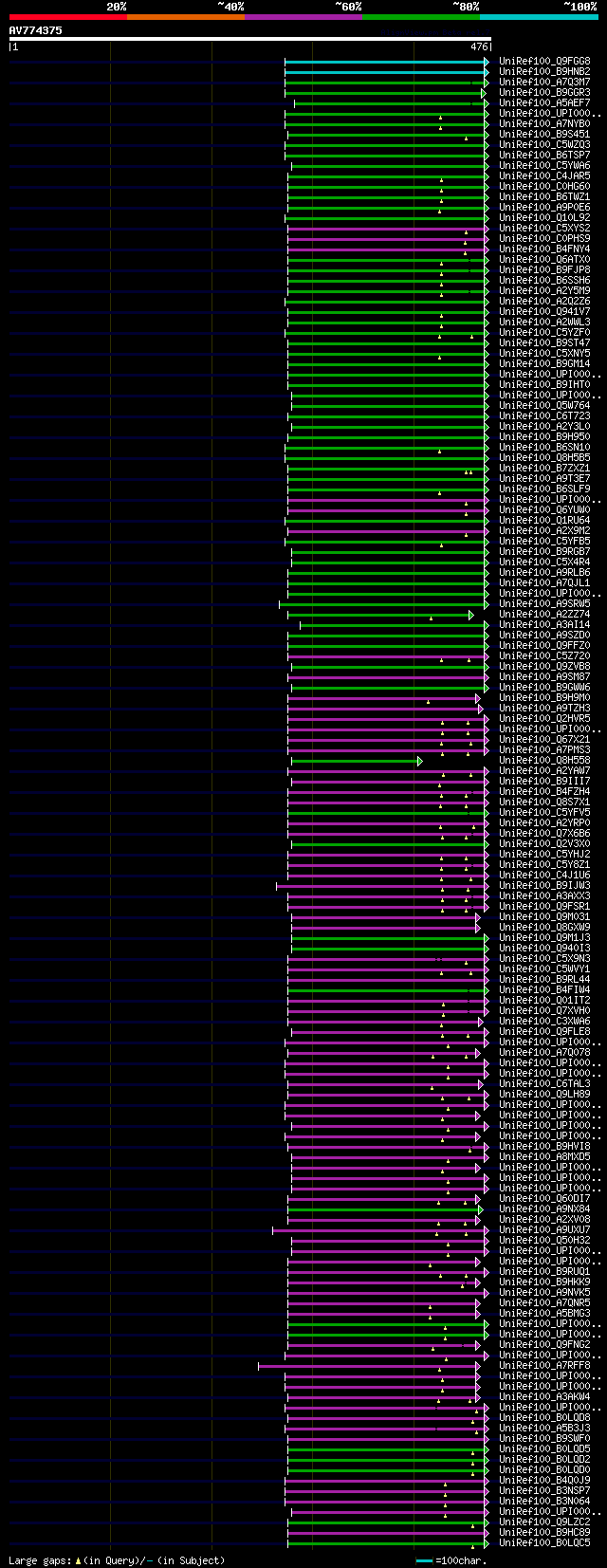607x1568 pixels.
Task: Select the UniRef100_B0LQC5 label
Action: click(x=544, y=1542)
